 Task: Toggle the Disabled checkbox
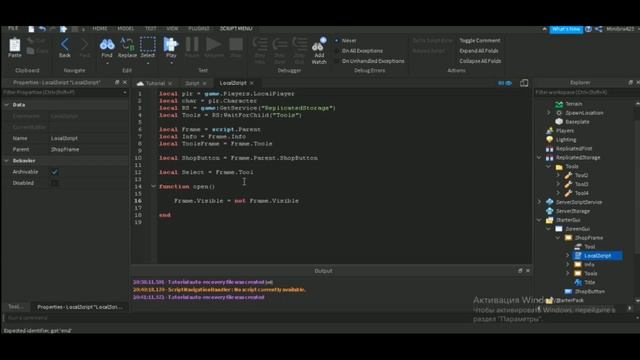coord(55,183)
